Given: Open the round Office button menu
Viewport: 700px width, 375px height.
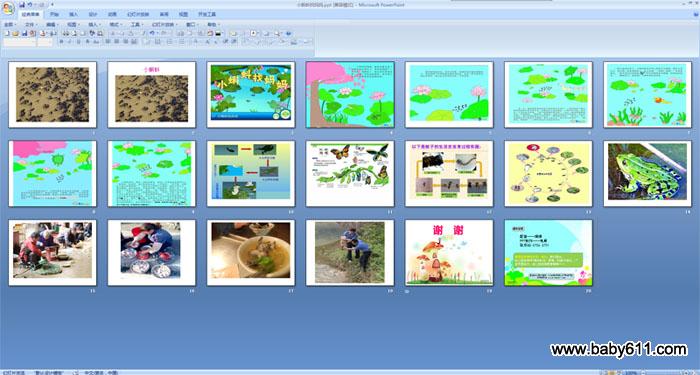Looking at the screenshot, I should coord(8,8).
